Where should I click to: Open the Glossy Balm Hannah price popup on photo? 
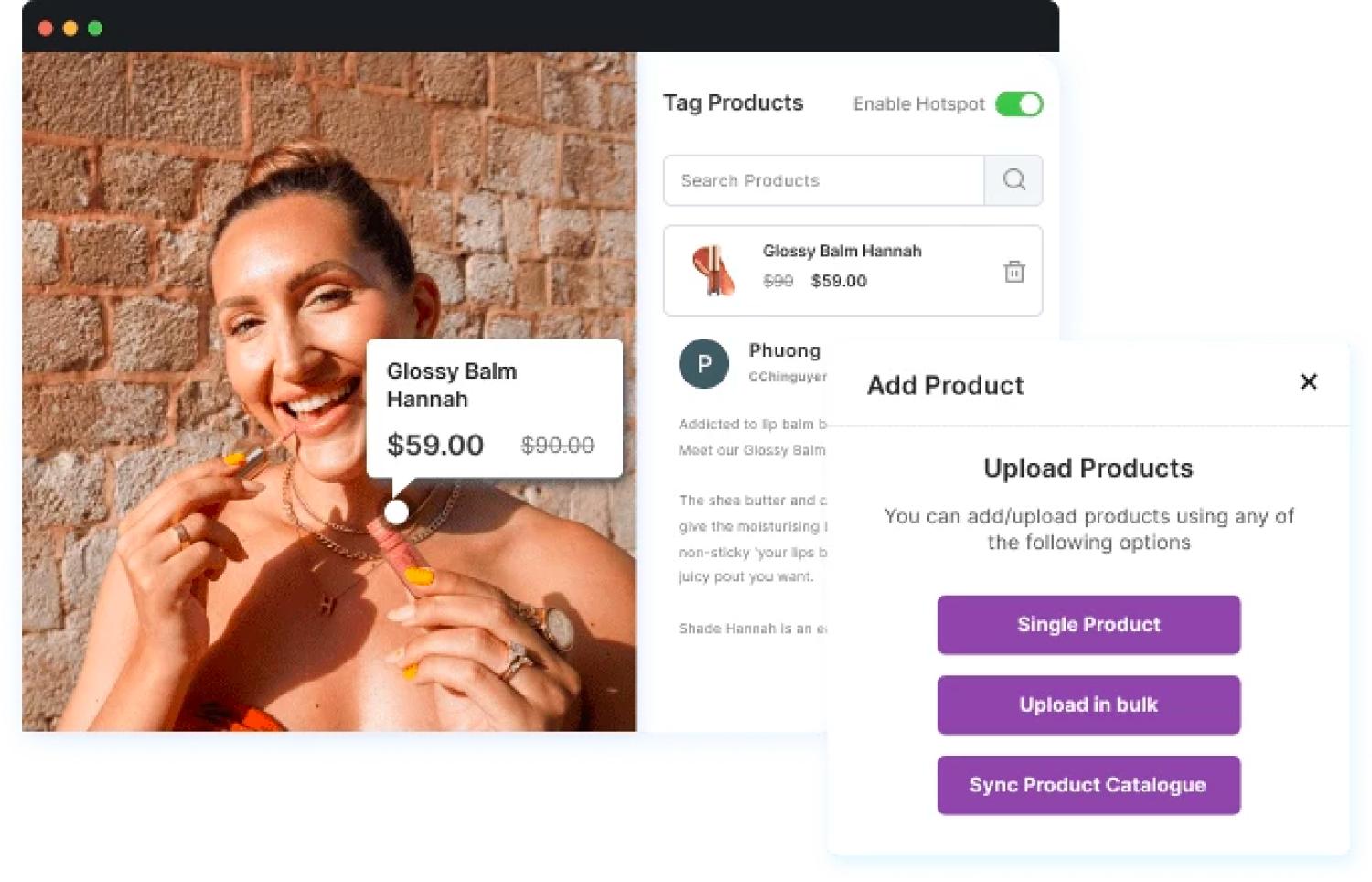pos(494,407)
